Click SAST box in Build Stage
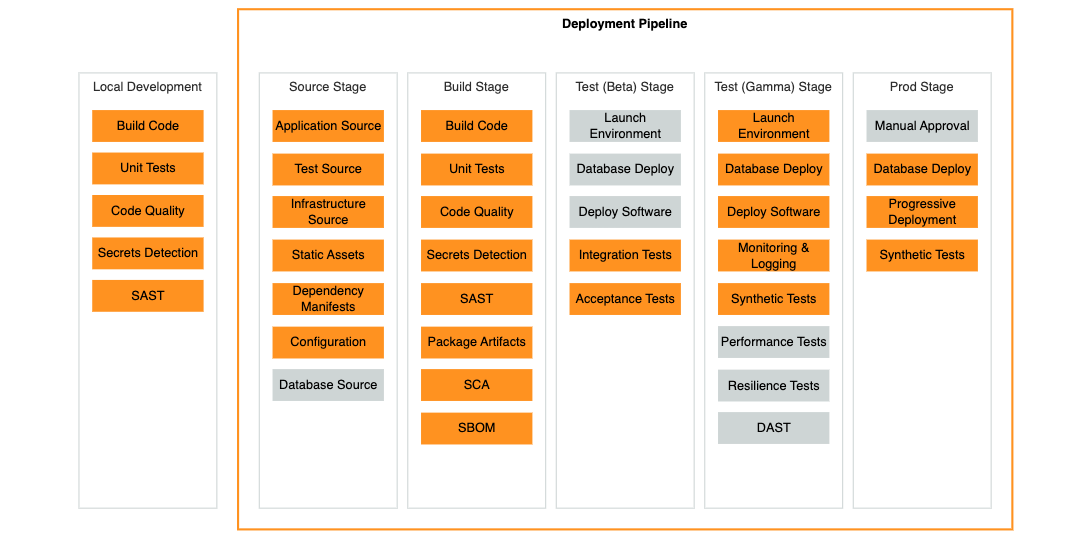1080x540 pixels. tap(477, 299)
